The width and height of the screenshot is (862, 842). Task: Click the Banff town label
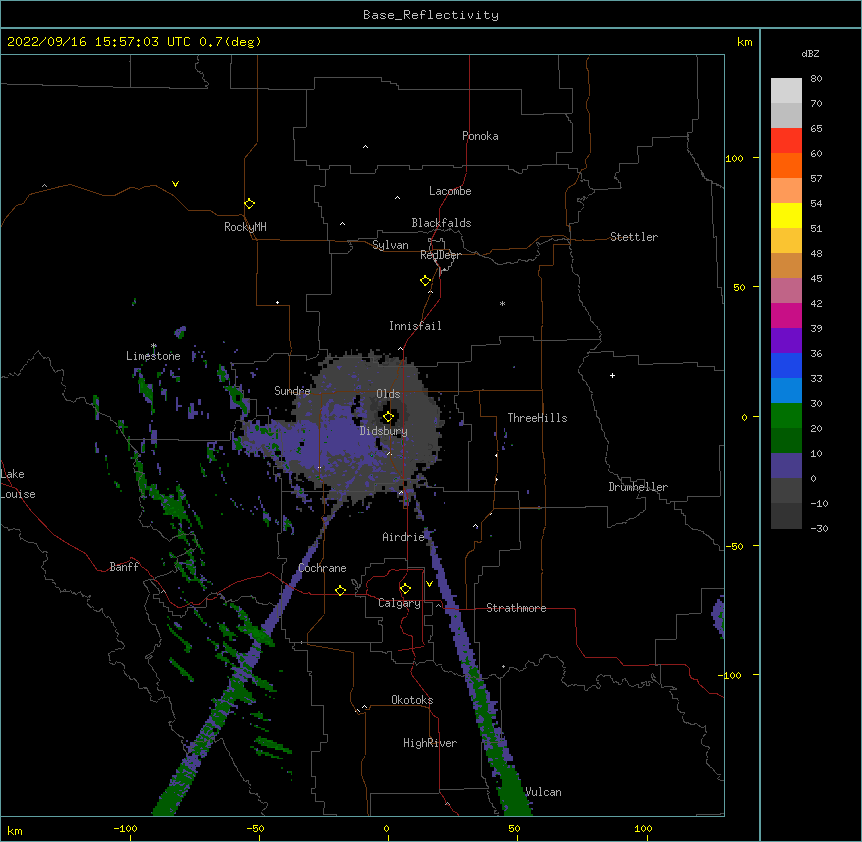click(x=124, y=567)
